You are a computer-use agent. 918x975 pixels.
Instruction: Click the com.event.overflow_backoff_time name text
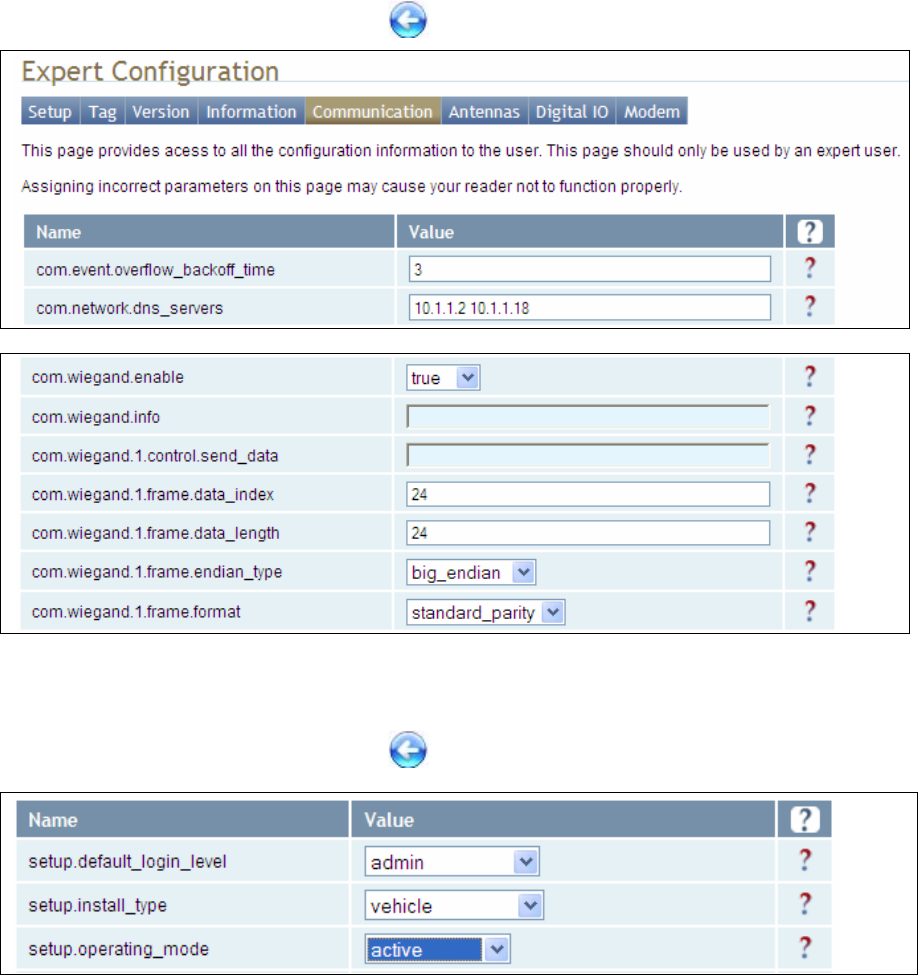[155, 270]
